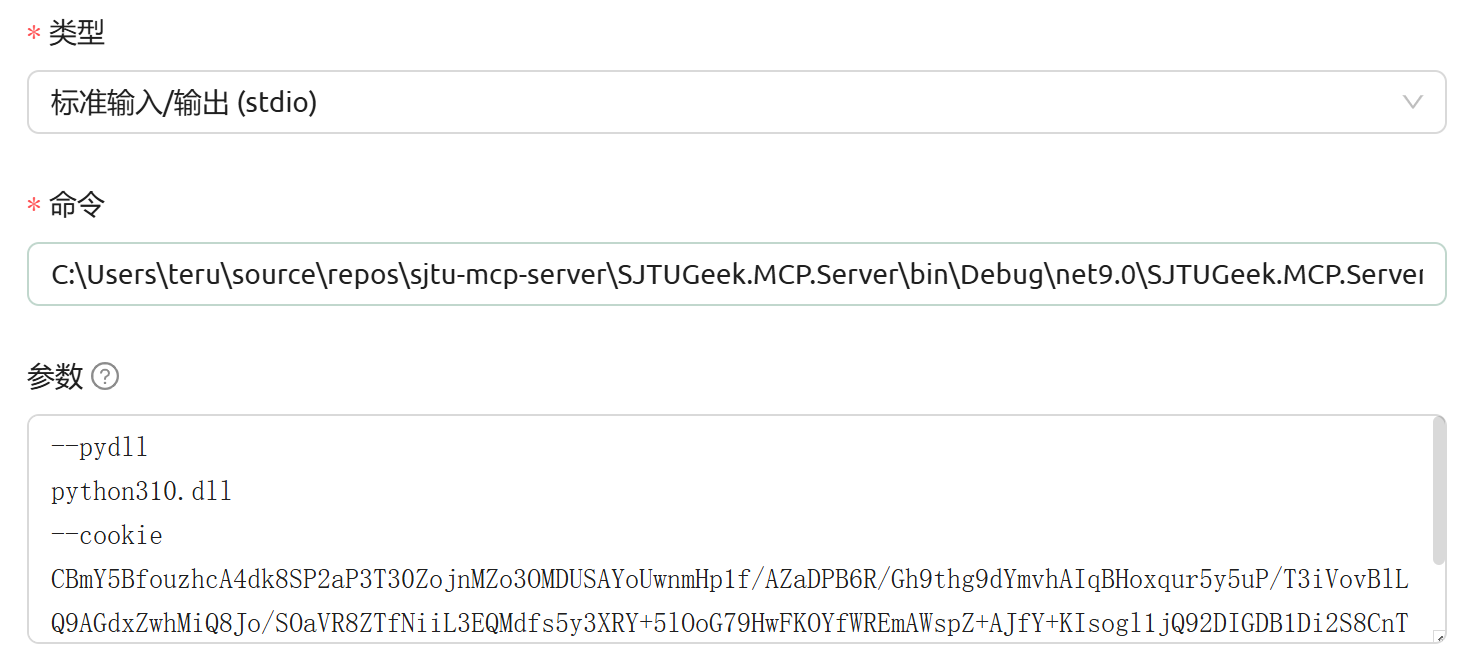This screenshot has height=665, width=1469.
Task: Click the --pydll line in parameters
Action: pyautogui.click(x=98, y=446)
